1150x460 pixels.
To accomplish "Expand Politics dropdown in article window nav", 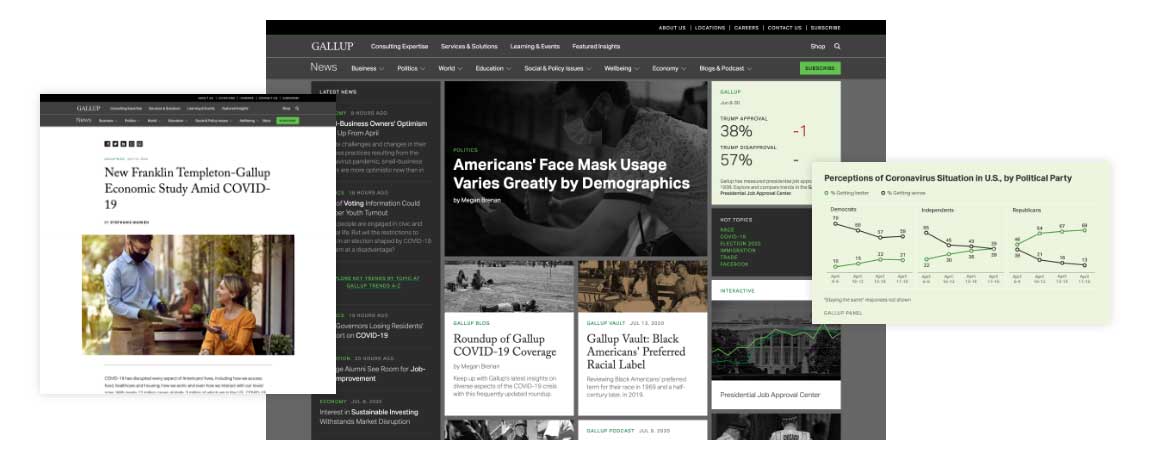I will coord(132,120).
